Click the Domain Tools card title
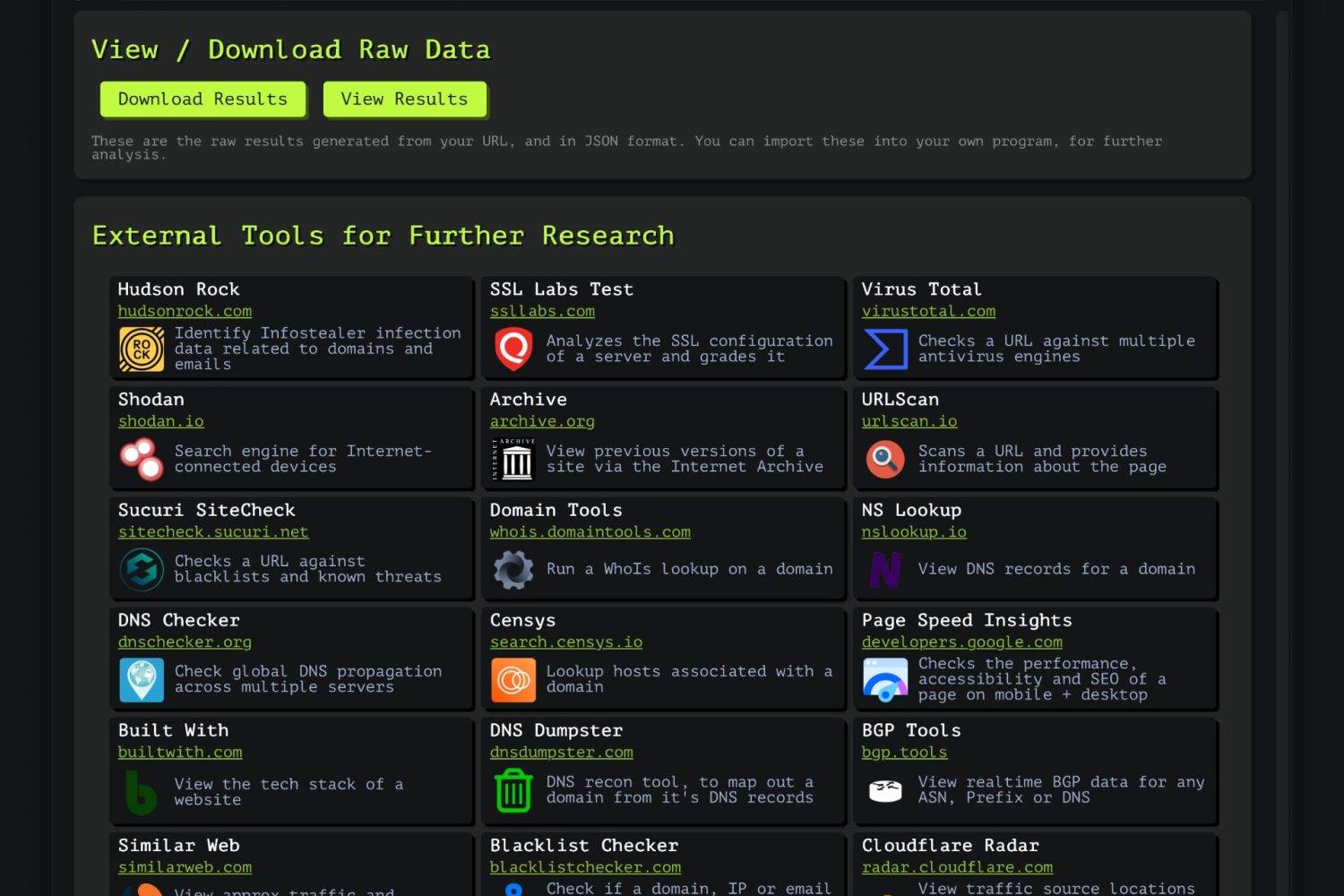 coord(556,510)
